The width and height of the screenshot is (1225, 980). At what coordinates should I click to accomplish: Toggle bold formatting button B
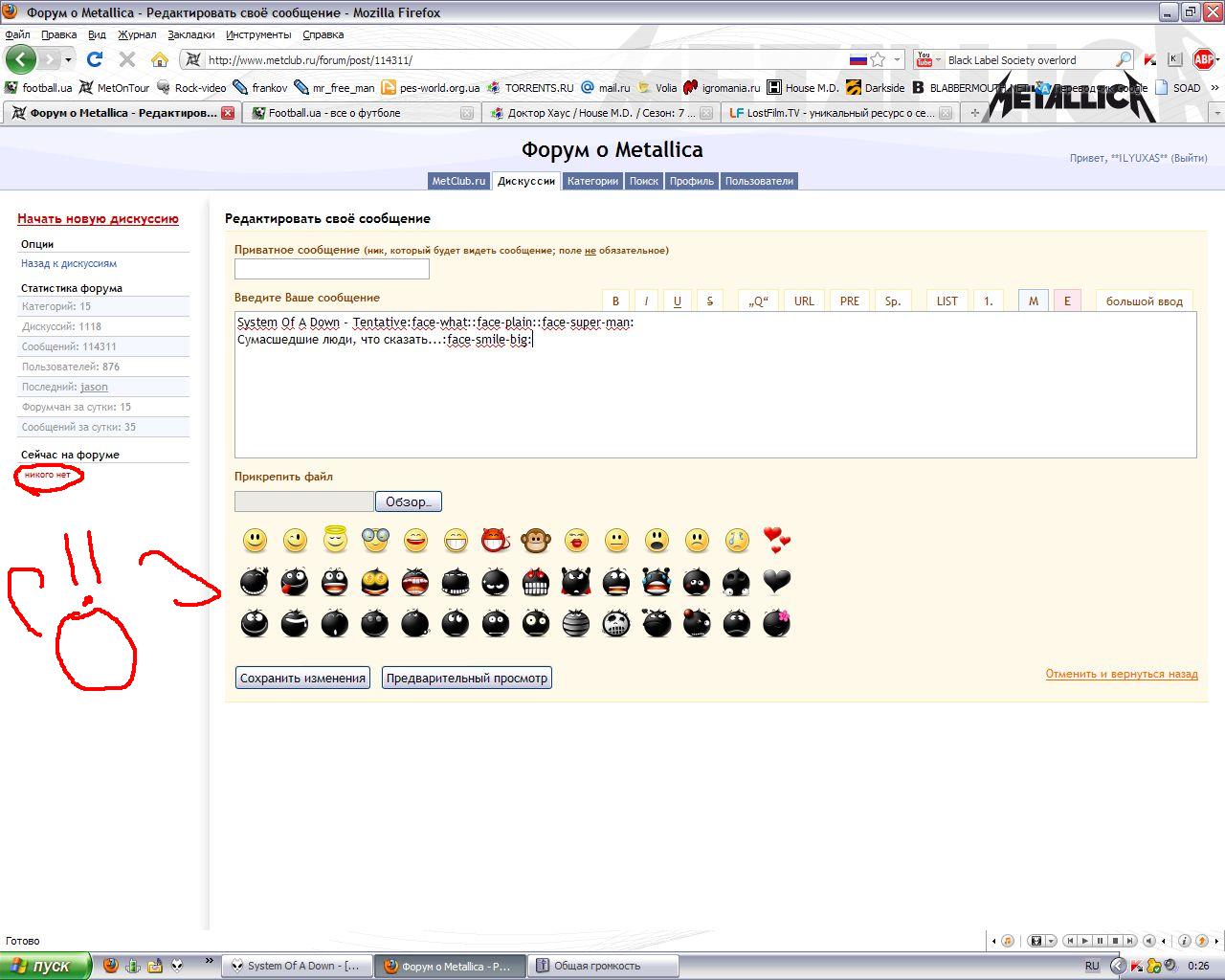pos(615,301)
